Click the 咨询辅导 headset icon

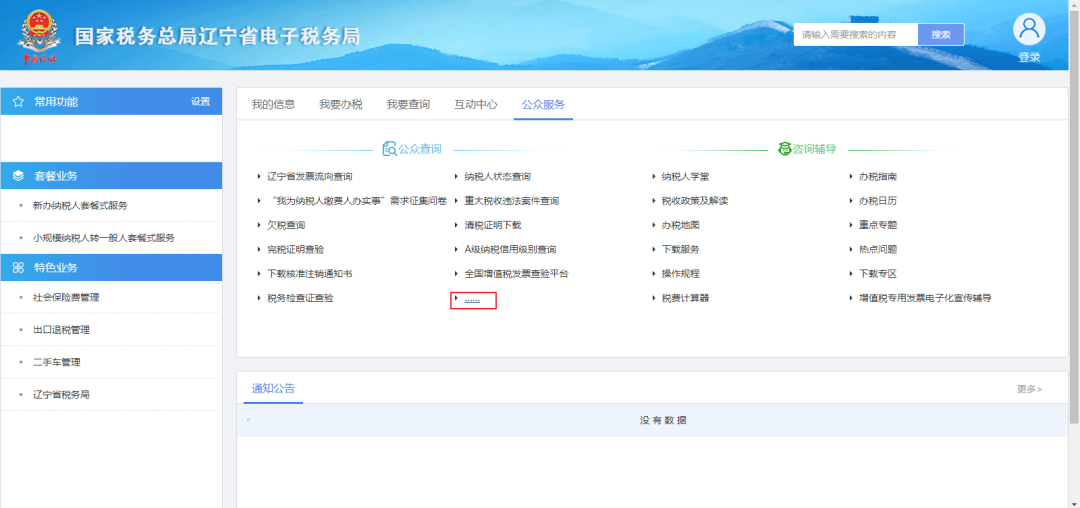(785, 149)
